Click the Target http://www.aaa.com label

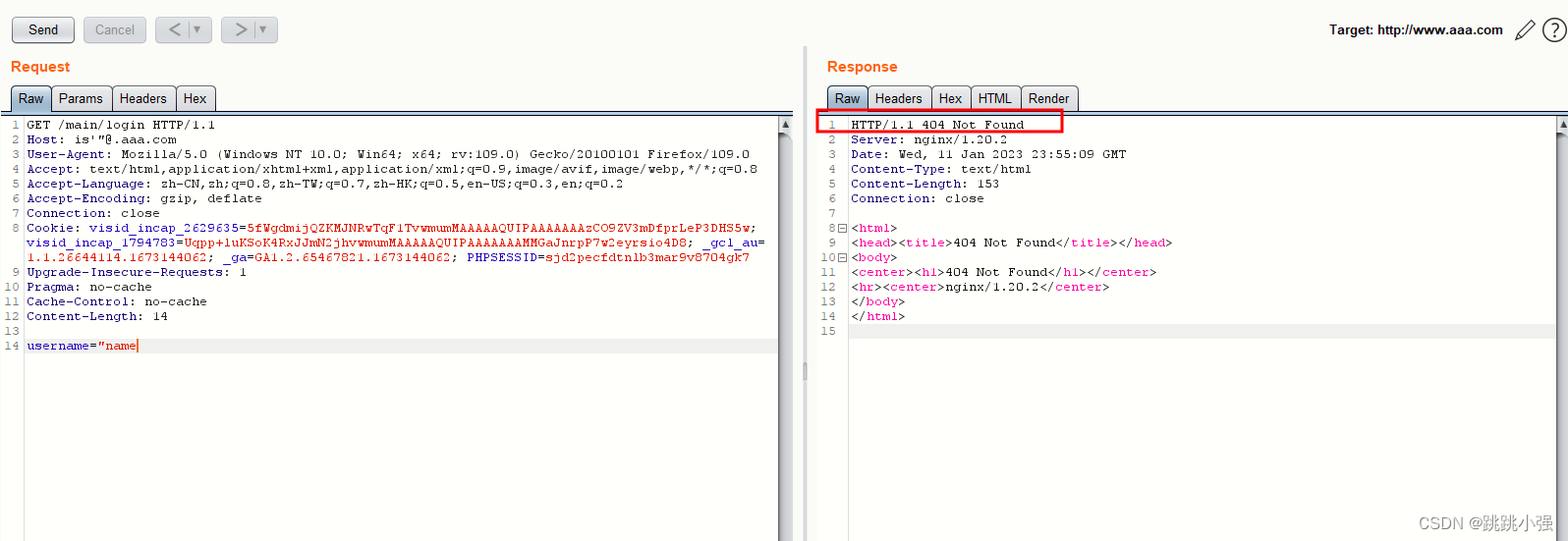click(1416, 29)
